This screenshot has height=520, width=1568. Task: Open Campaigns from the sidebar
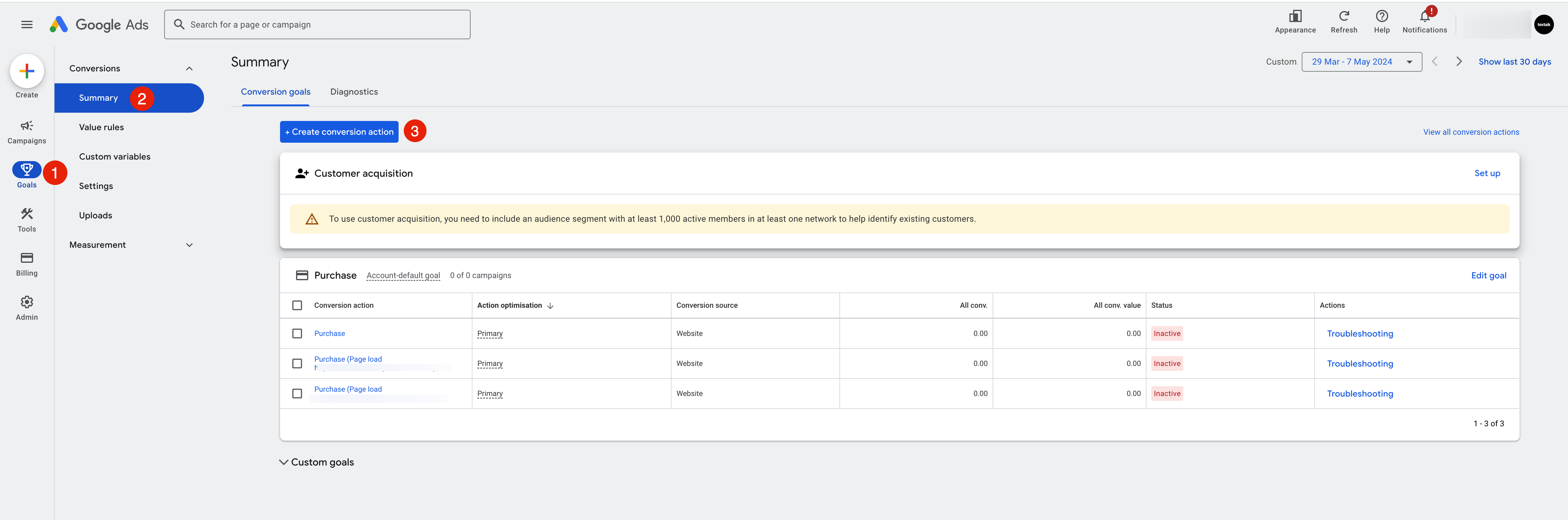(27, 131)
